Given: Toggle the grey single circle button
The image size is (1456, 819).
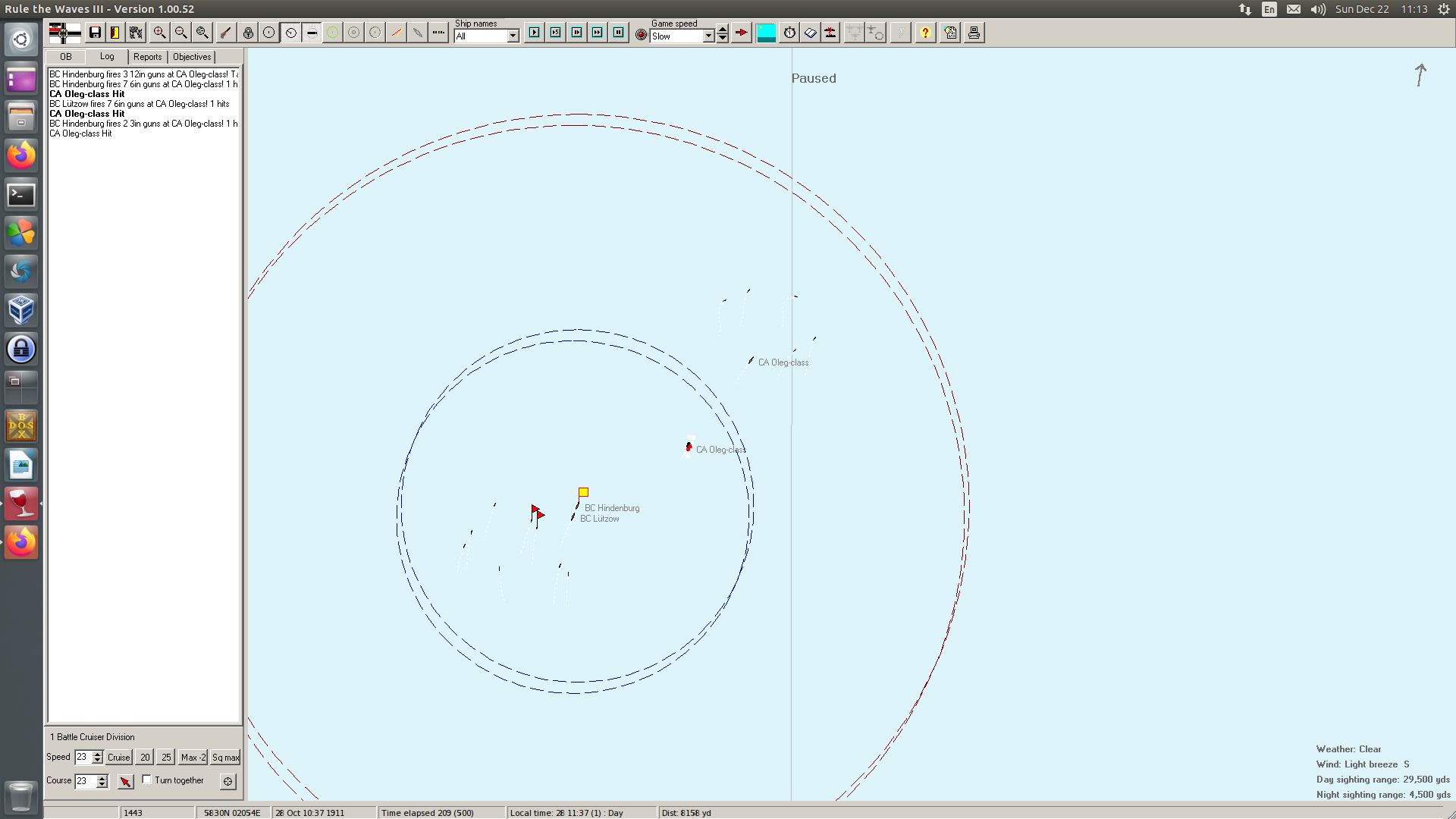Looking at the screenshot, I should [375, 33].
